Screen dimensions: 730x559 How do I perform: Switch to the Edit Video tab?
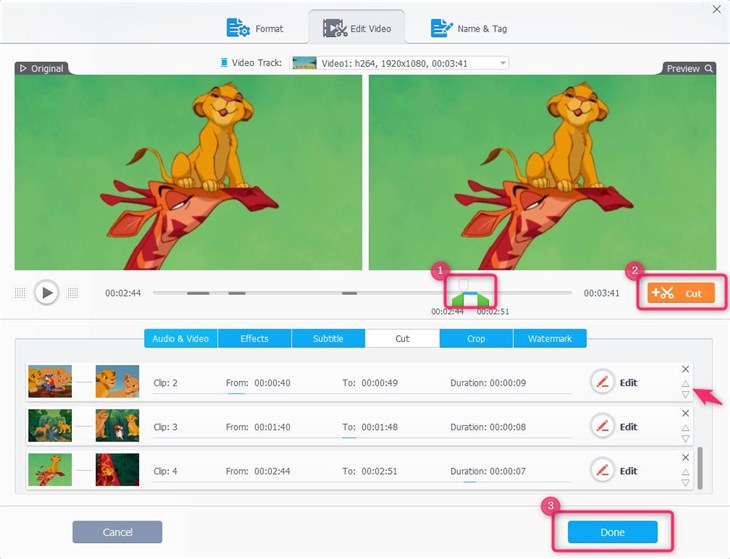[357, 28]
